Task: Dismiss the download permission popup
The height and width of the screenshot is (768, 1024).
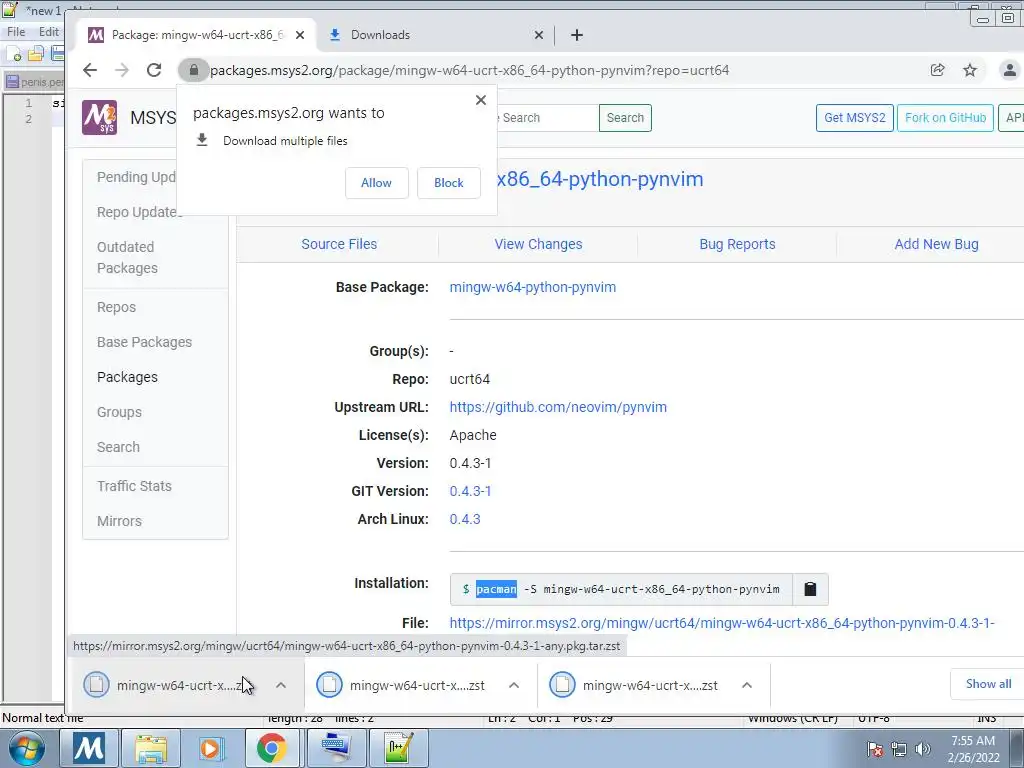Action: (481, 100)
